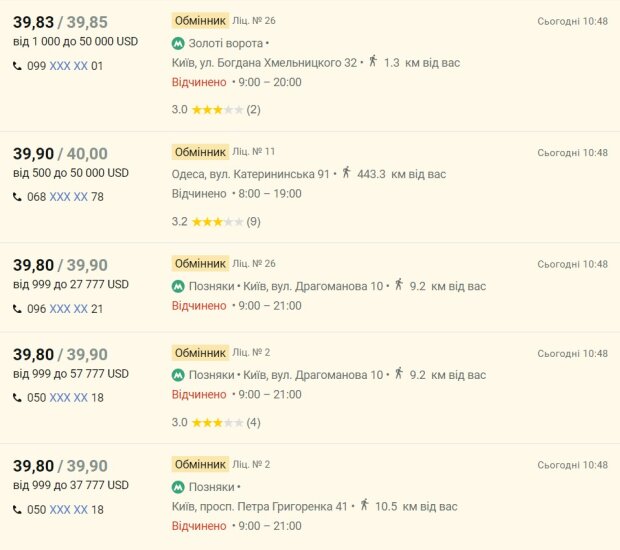Click the walking icon next to 10.5 км
The width and height of the screenshot is (620, 550).
364,506
